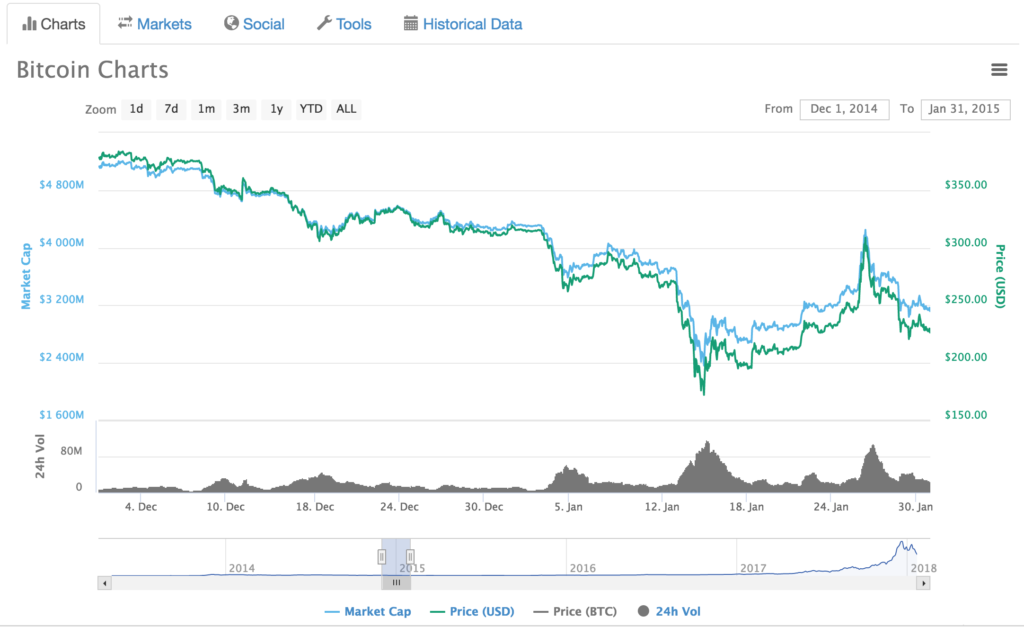Set zoom range to 1d

pos(136,109)
